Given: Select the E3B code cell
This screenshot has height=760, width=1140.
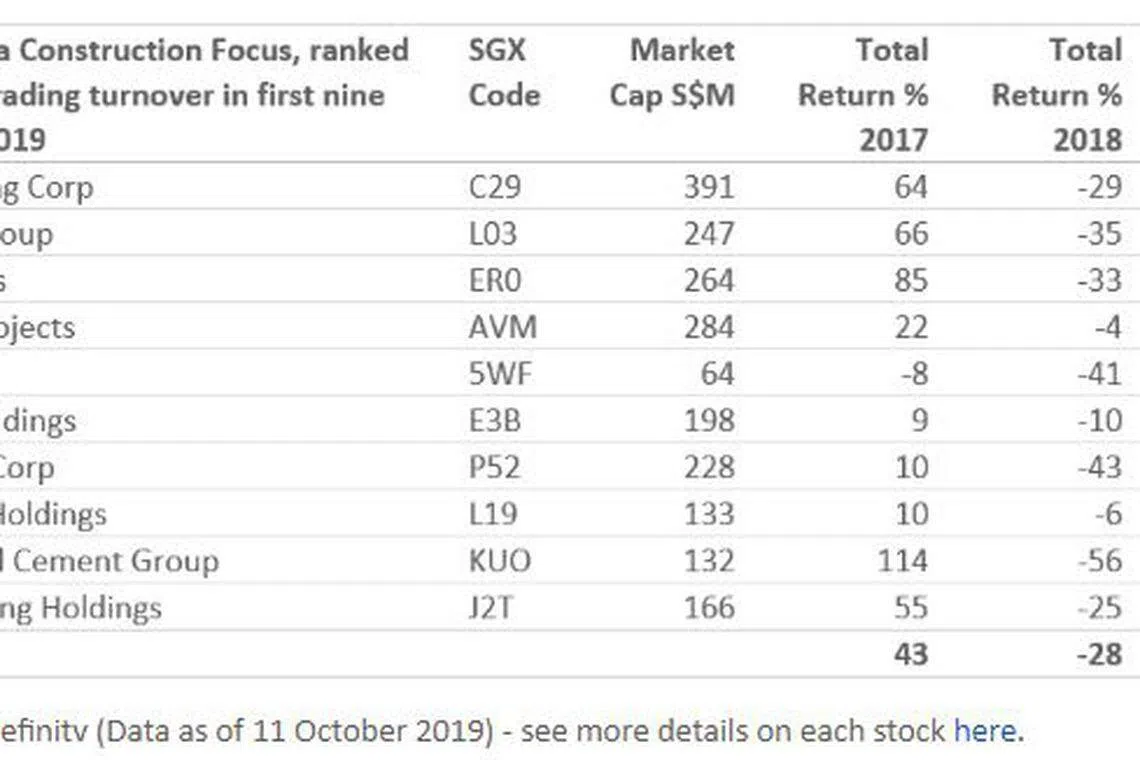Looking at the screenshot, I should pyautogui.click(x=495, y=420).
